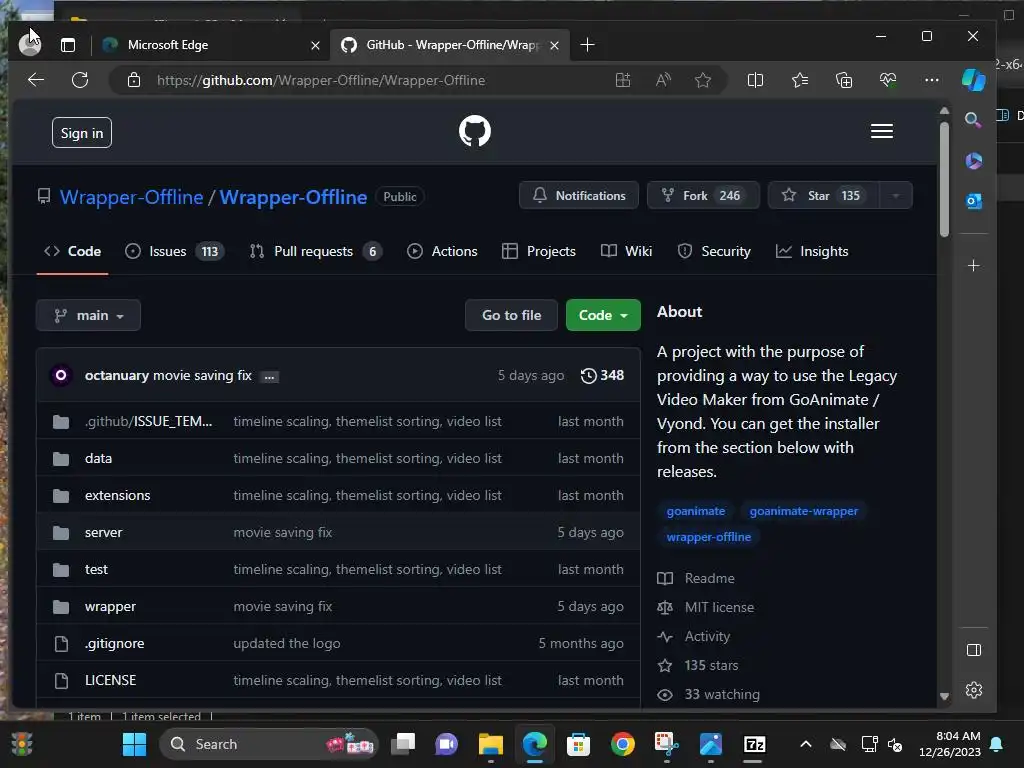Click the page vertical scrollbar thumb
1024x768 pixels.
click(x=944, y=178)
